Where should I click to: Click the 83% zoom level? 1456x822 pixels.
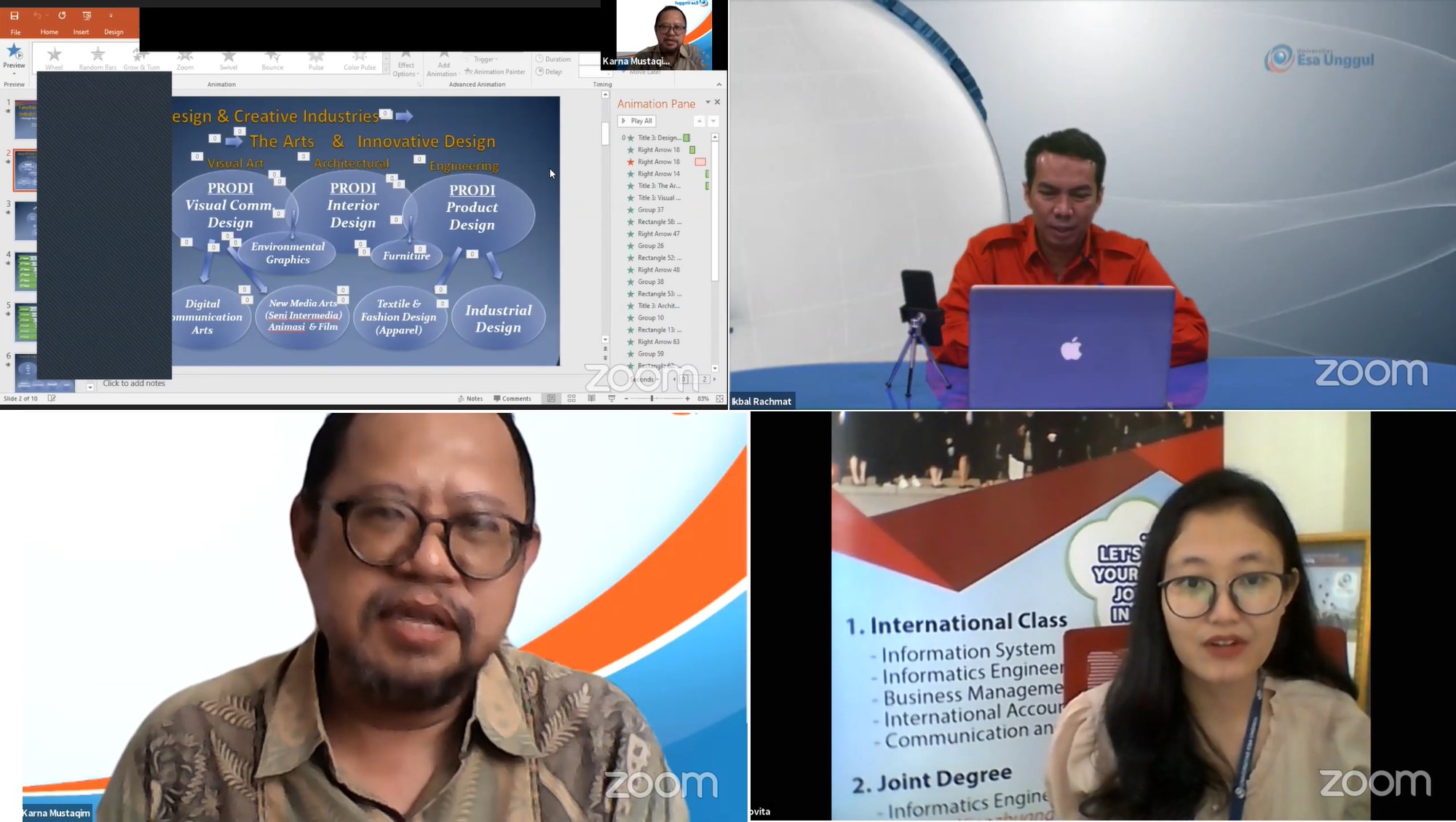tap(703, 398)
